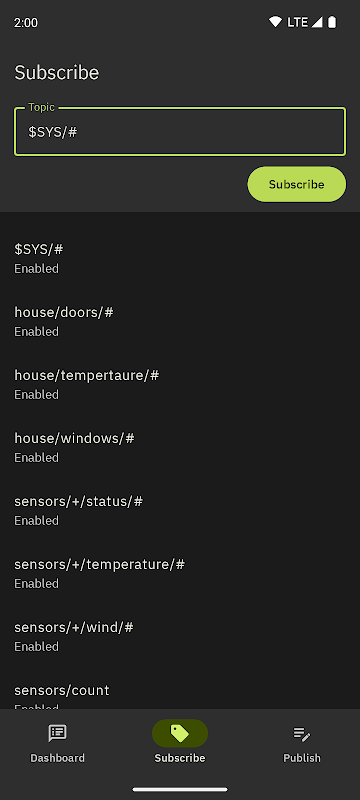Tap the clock showing 2:00

(25, 22)
